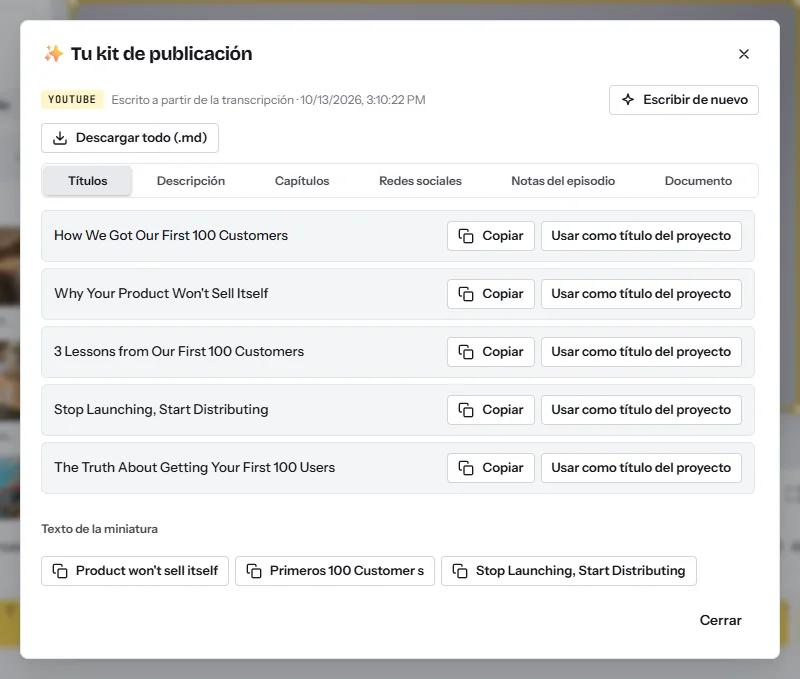Use "How We Got Our First 100 Customers" as project title
The image size is (800, 679).
click(x=641, y=236)
